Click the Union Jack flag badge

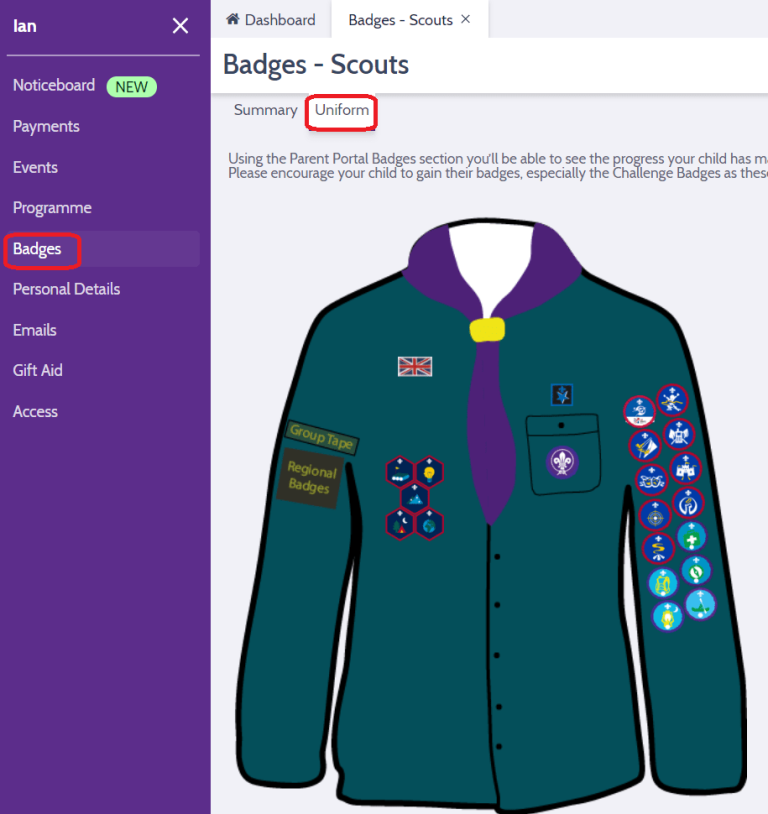[414, 367]
